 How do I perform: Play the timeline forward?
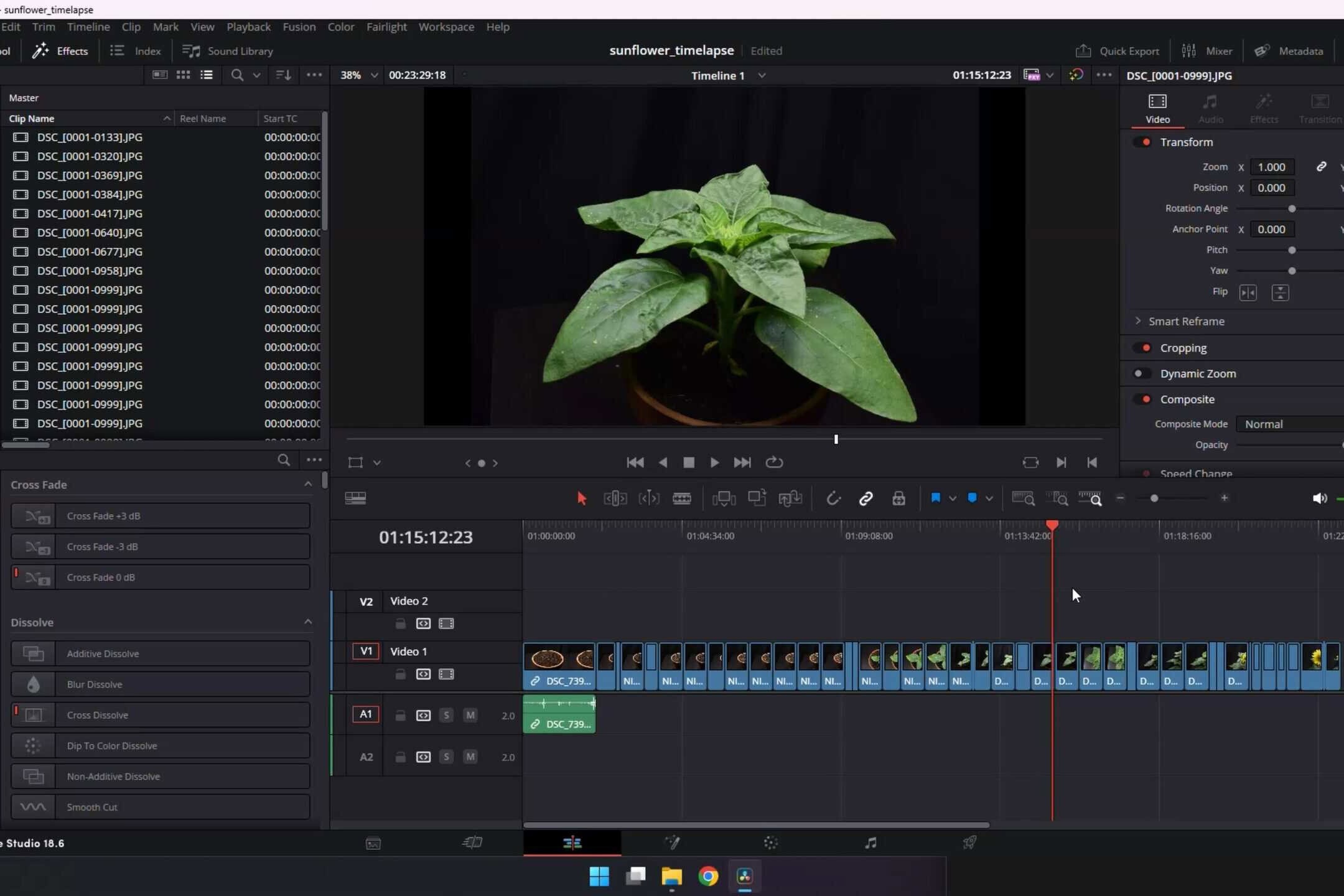(714, 462)
